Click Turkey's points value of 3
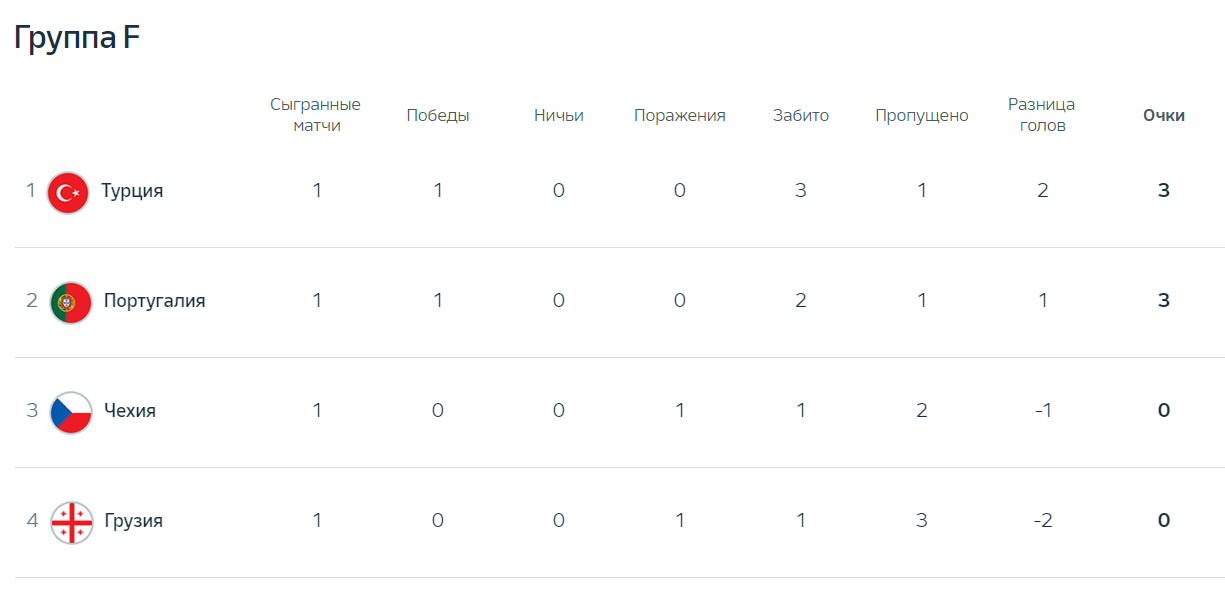The image size is (1225, 595). click(1164, 190)
